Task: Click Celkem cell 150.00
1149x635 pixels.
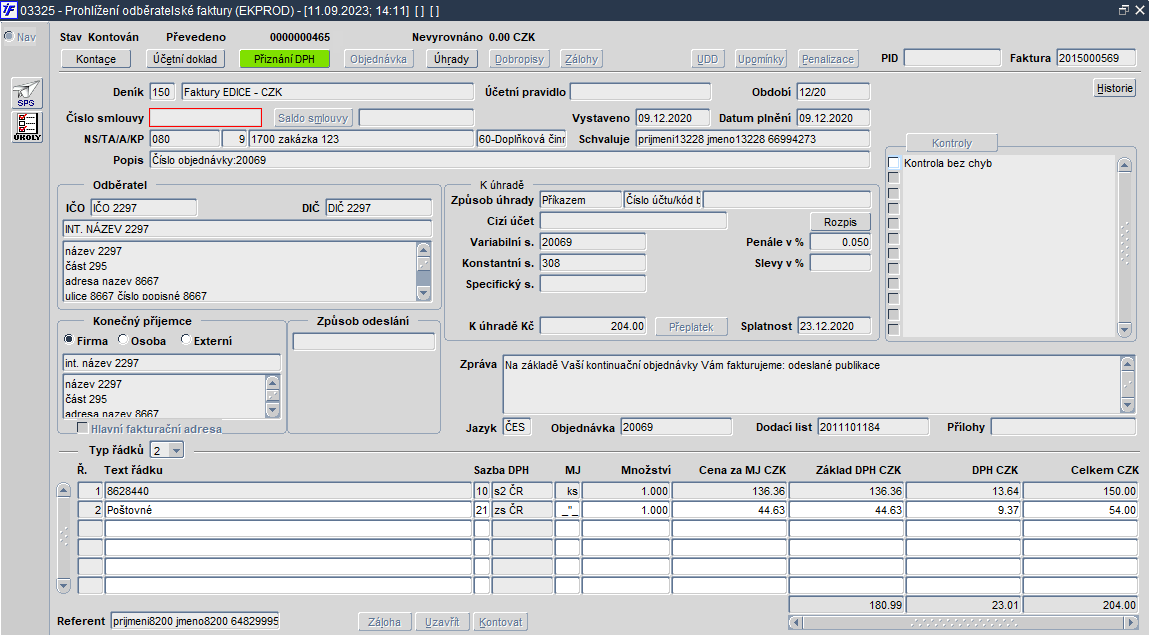Action: click(x=1080, y=491)
